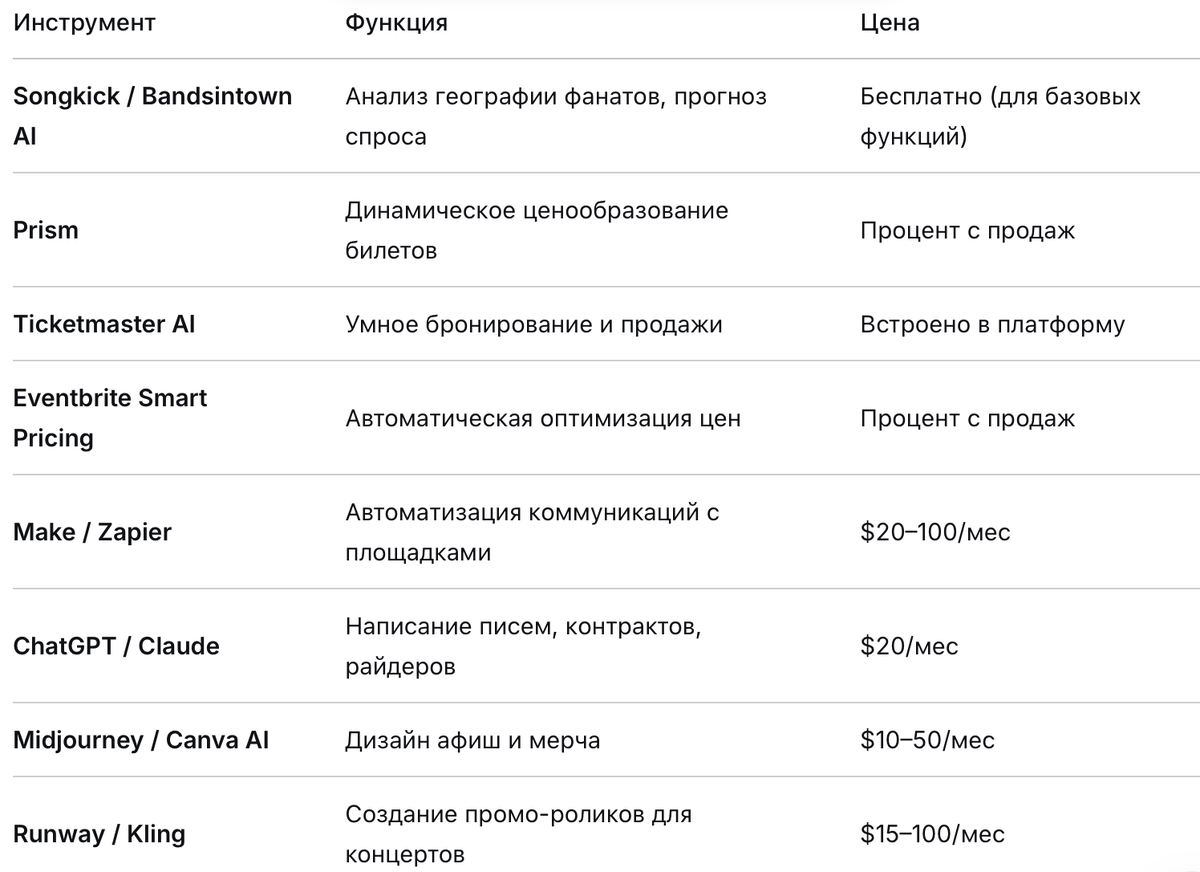Select the $15–100/мес price cell
This screenshot has width=1200, height=872.
coord(933,834)
